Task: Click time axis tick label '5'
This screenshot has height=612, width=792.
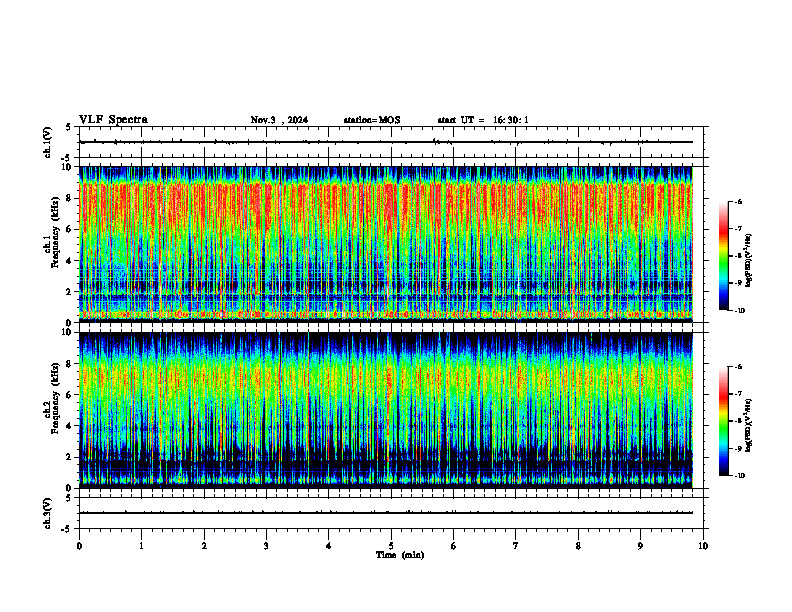Action: click(x=391, y=546)
